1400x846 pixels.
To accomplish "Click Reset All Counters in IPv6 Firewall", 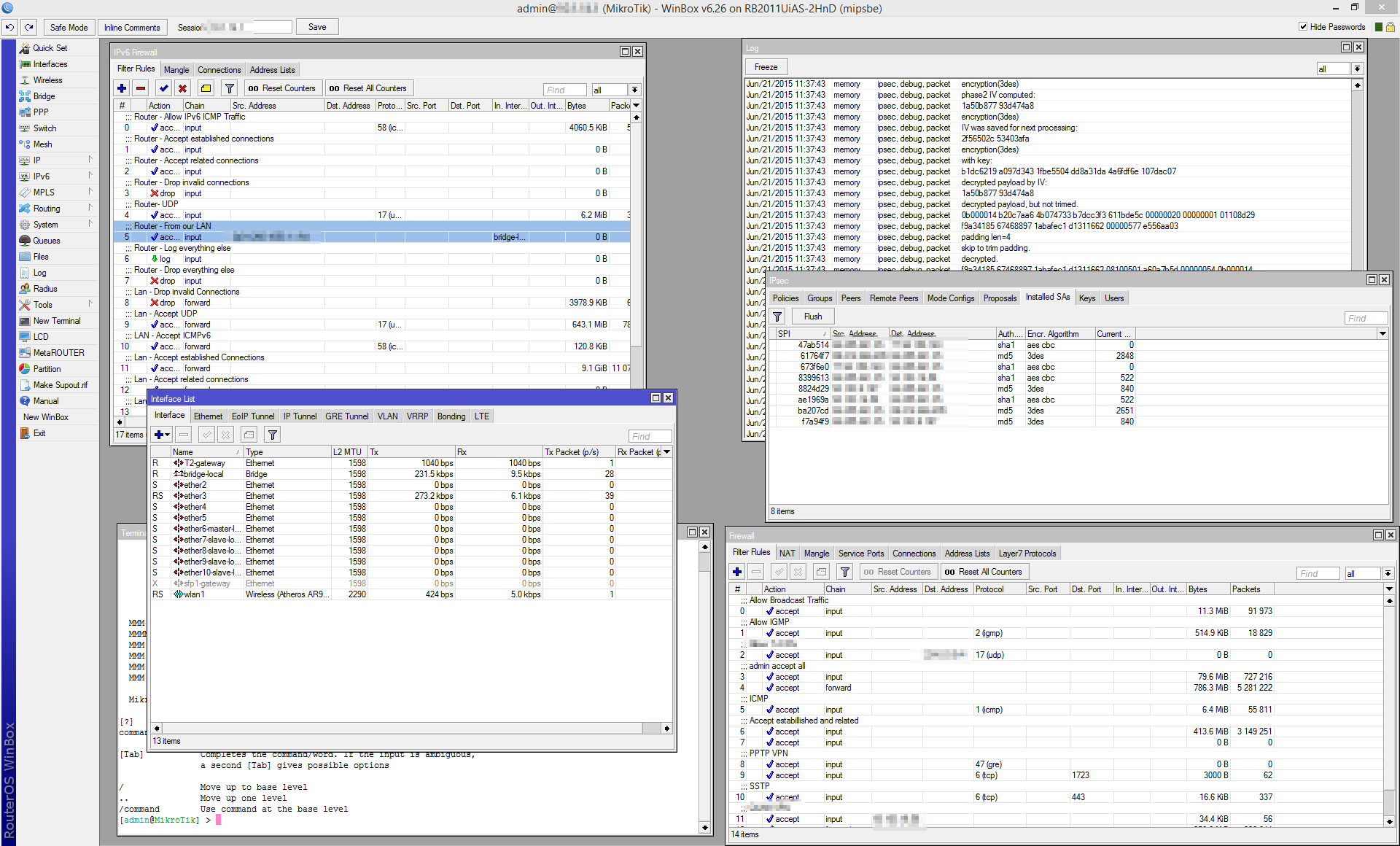I will (368, 88).
